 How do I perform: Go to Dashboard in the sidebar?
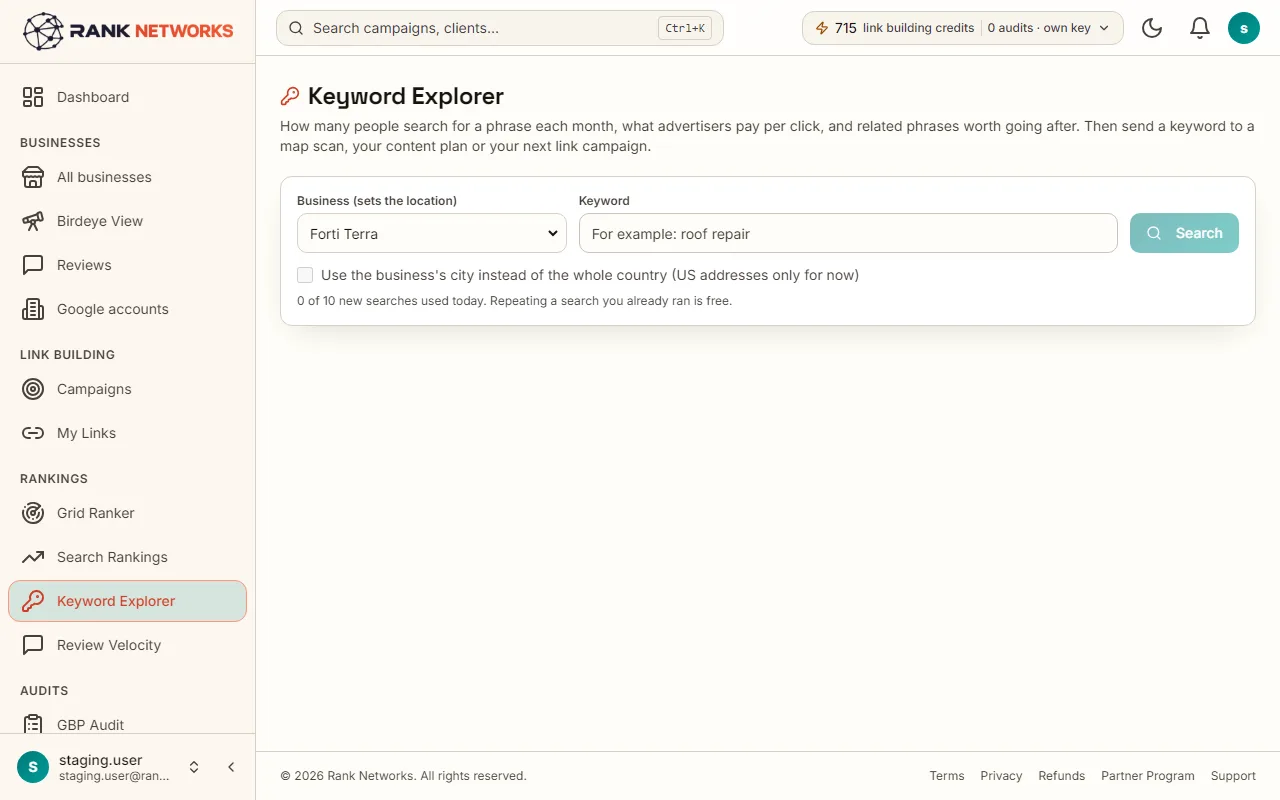point(127,97)
